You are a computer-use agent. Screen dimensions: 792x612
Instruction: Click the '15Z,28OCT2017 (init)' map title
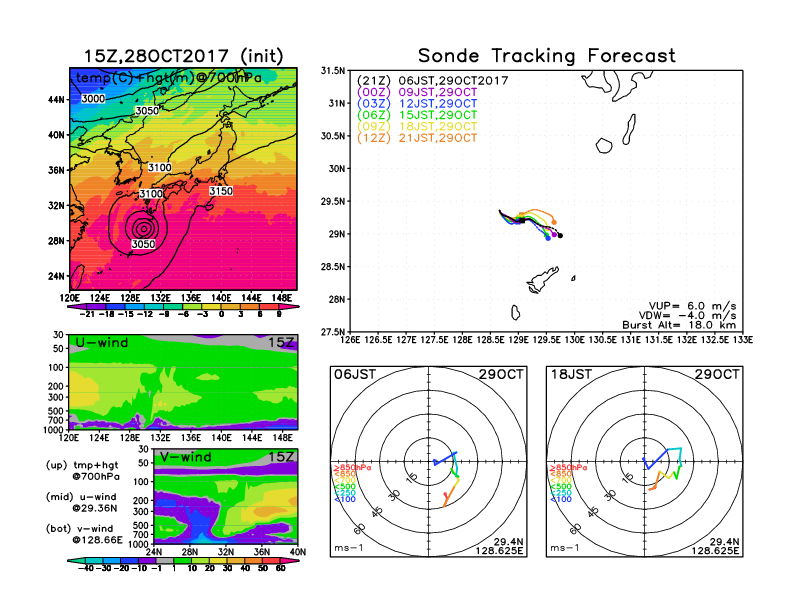183,56
